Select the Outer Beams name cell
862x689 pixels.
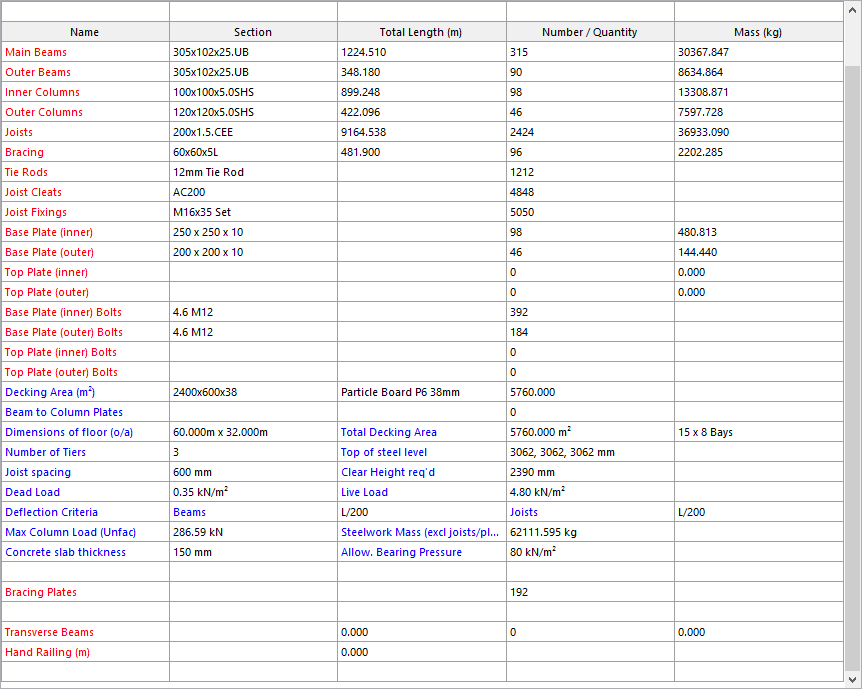pyautogui.click(x=85, y=72)
